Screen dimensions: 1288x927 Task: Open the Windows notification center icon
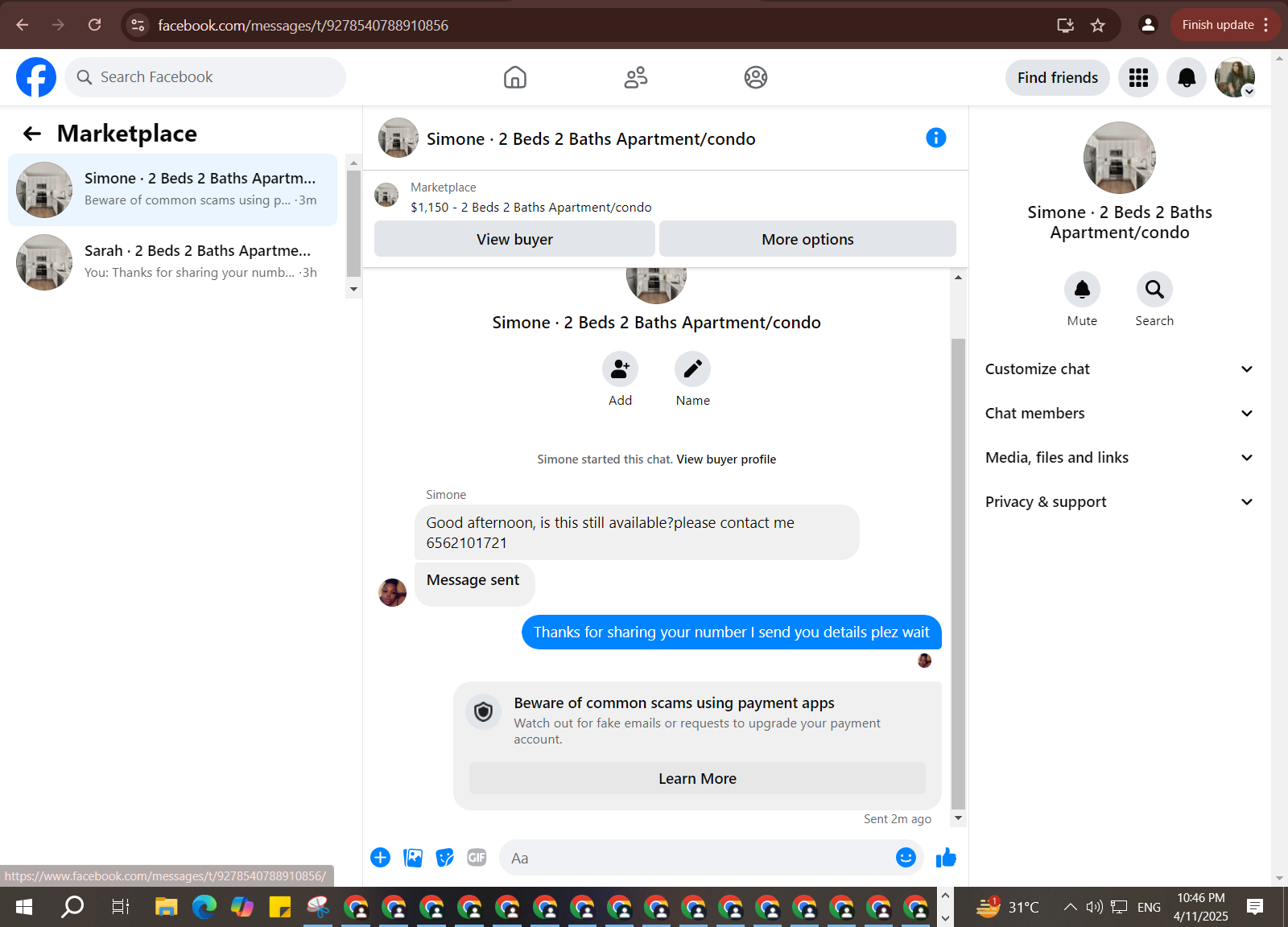point(1254,907)
